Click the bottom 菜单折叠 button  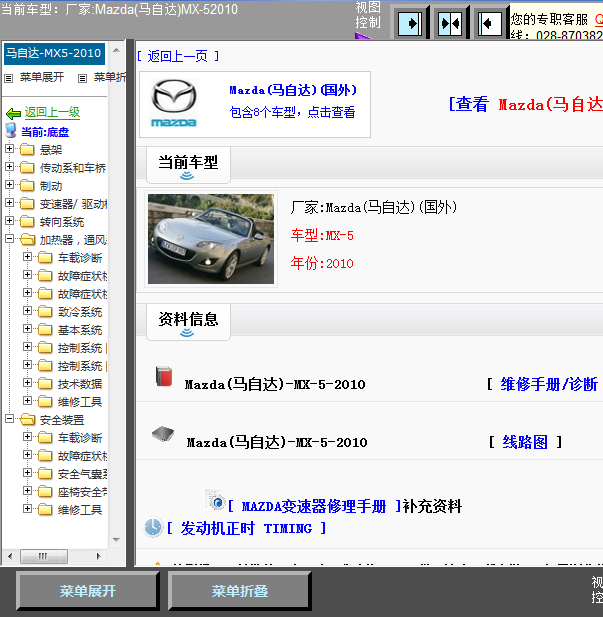point(240,591)
